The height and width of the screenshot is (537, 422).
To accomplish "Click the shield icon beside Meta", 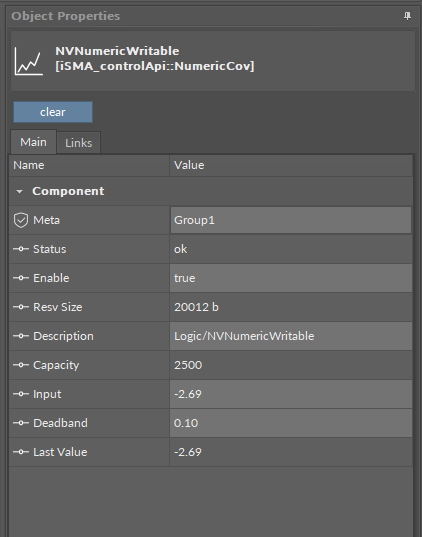I will 21,220.
